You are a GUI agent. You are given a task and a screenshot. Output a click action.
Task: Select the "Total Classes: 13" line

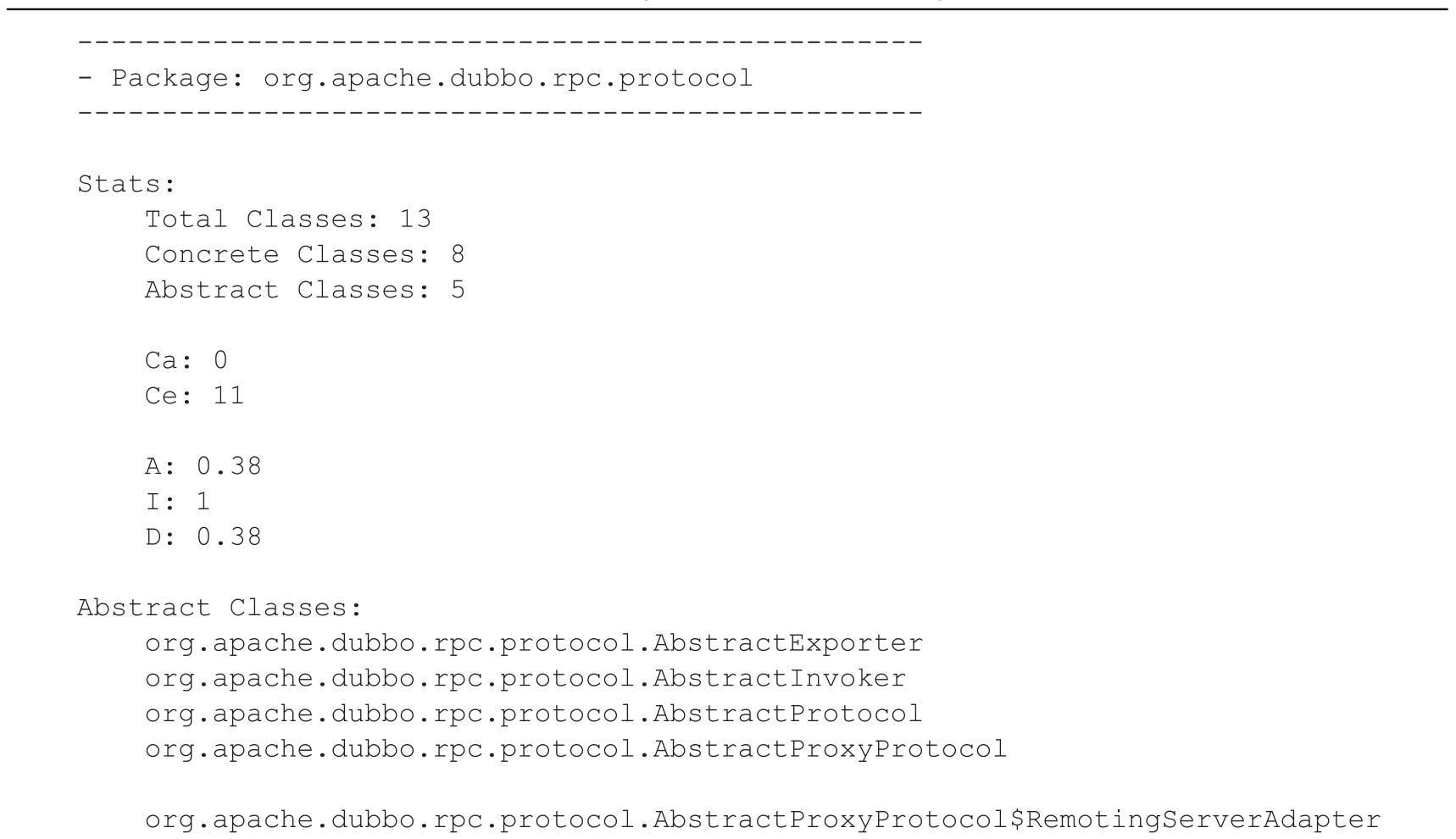click(287, 219)
